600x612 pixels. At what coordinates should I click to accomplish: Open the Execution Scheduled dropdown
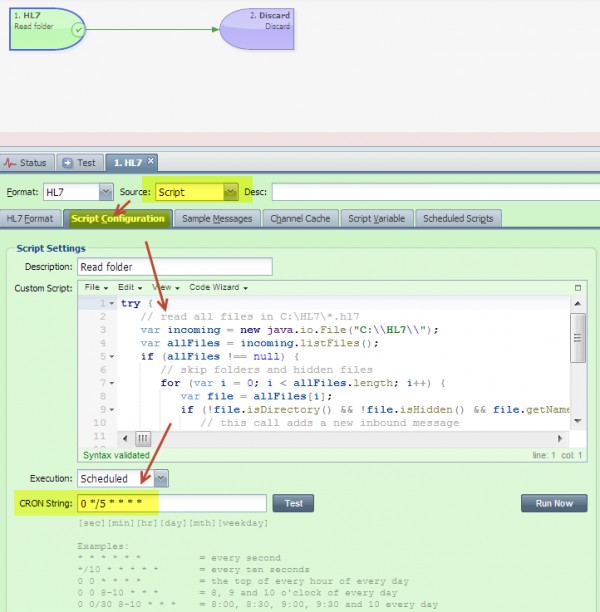coord(161,478)
